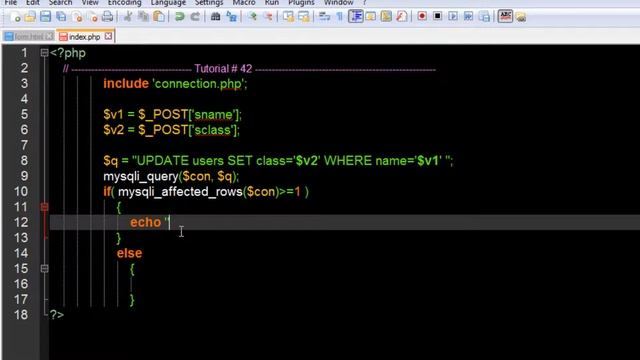Close the index.php tab
640x360 pixels.
108,36
